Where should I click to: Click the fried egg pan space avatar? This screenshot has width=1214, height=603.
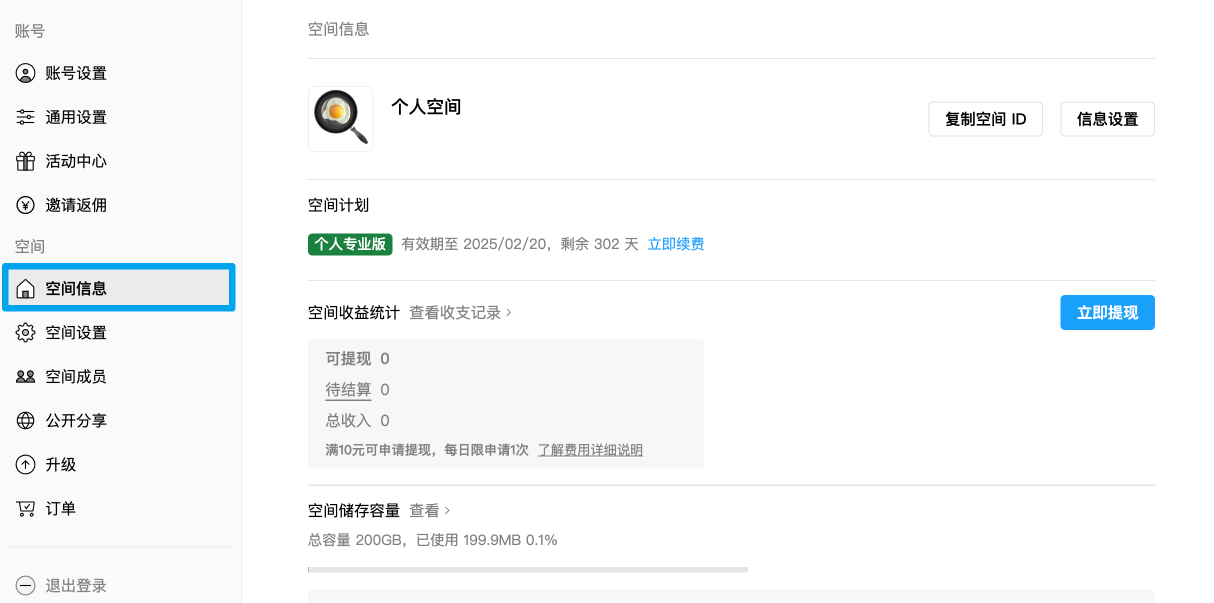[x=341, y=119]
